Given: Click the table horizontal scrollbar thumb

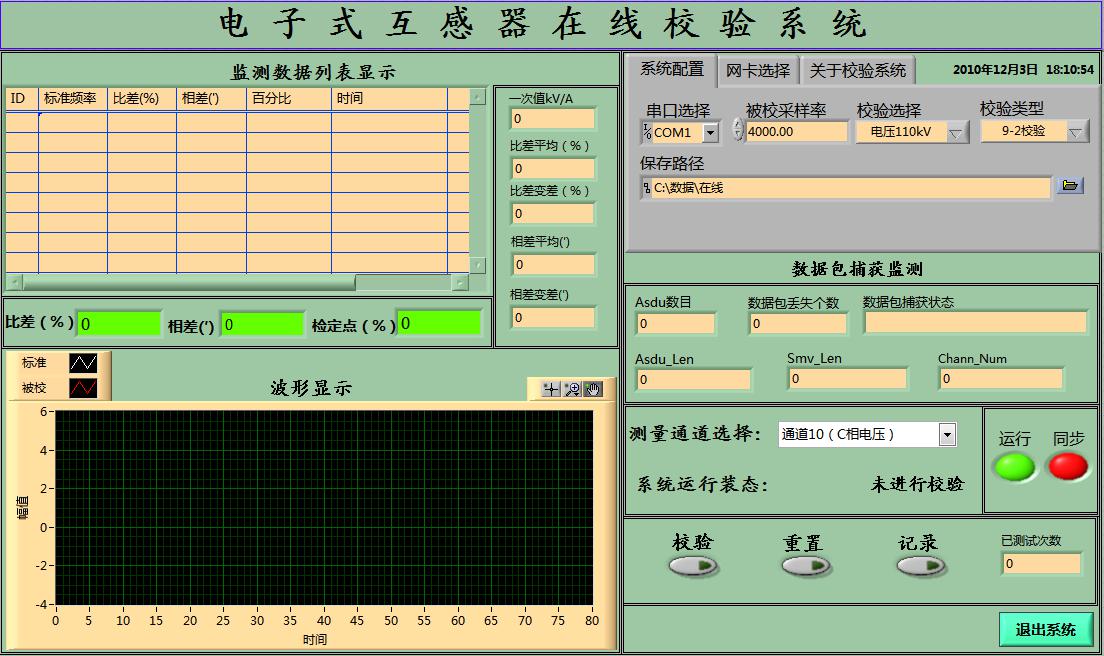Looking at the screenshot, I should coord(189,282).
